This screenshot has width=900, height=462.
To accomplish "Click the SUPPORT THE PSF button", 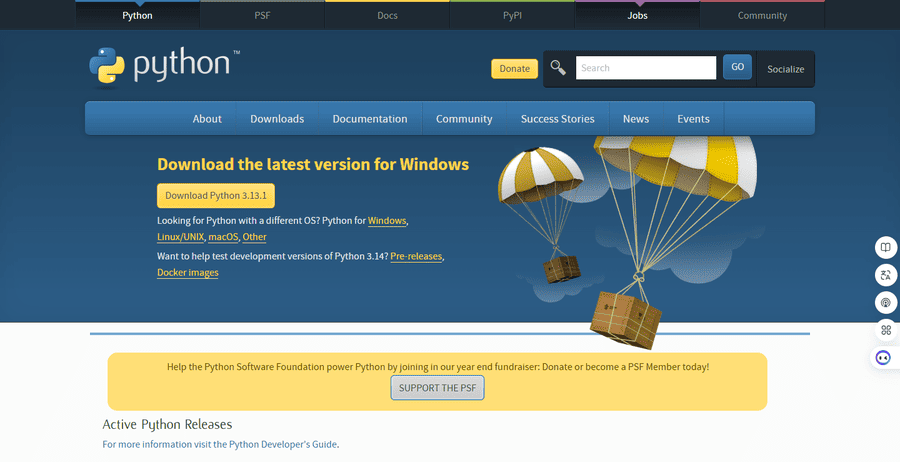I will (x=437, y=388).
